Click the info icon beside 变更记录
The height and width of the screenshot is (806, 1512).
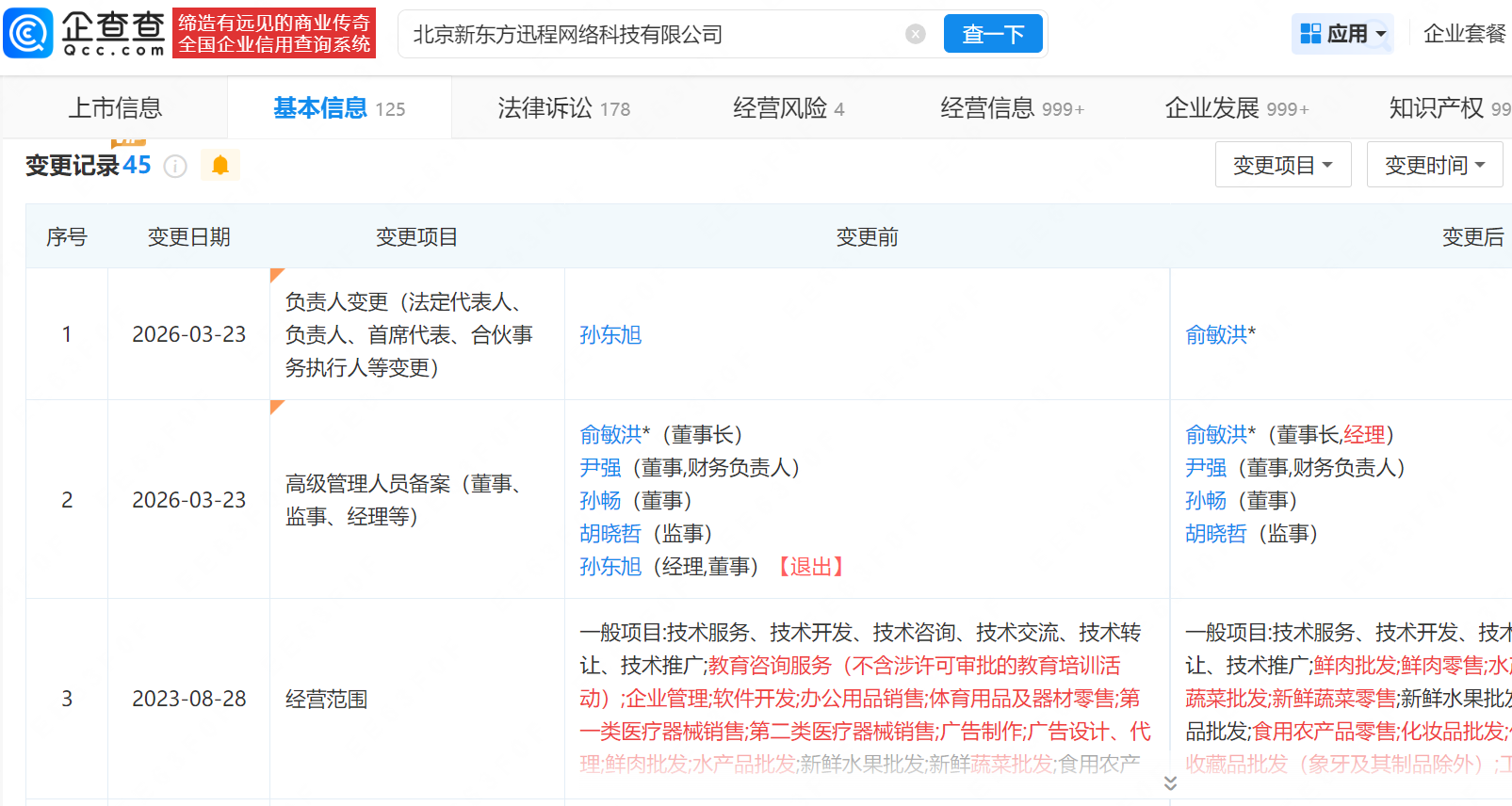(x=175, y=167)
